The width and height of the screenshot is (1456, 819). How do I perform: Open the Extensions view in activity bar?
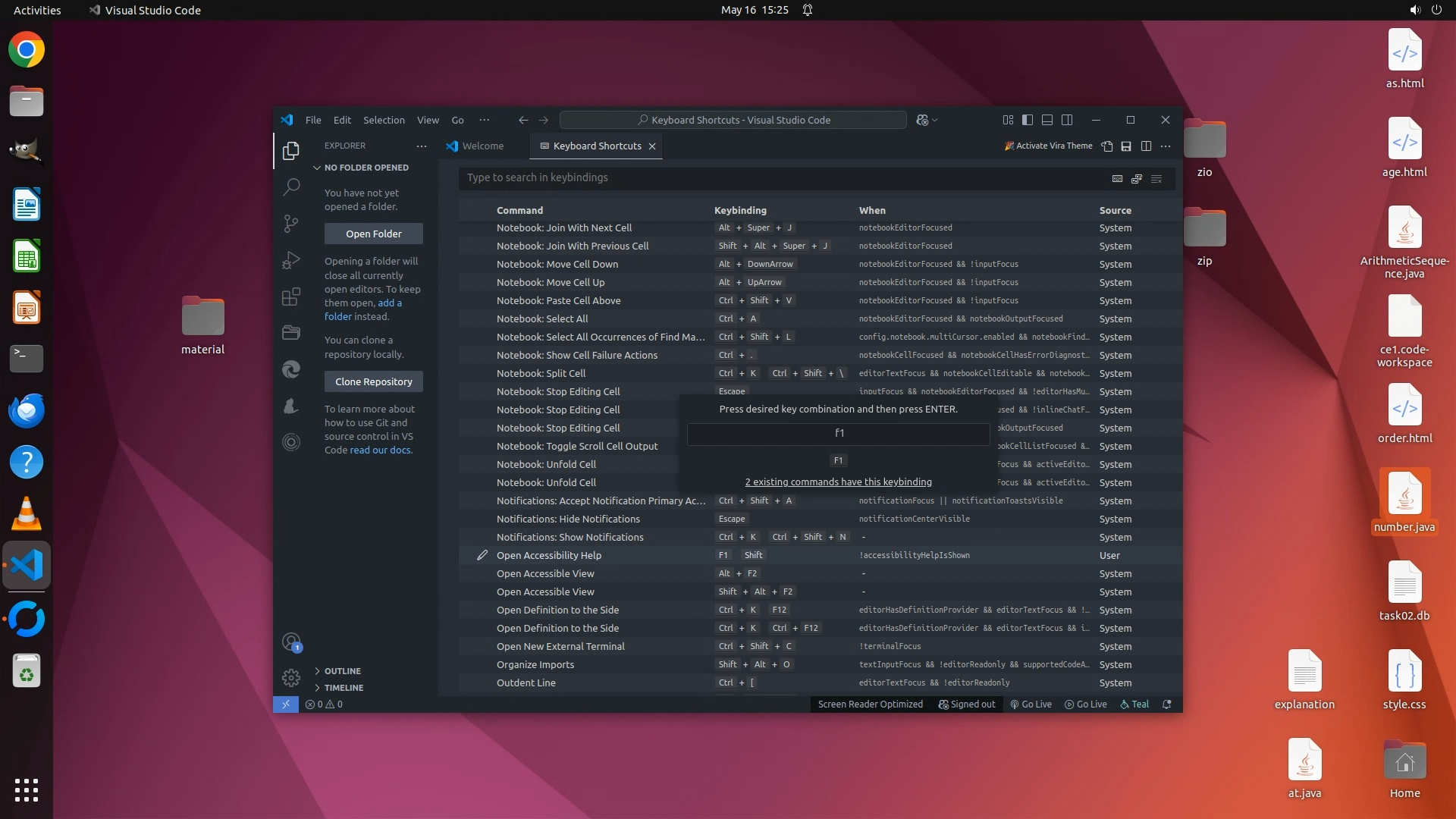click(291, 297)
